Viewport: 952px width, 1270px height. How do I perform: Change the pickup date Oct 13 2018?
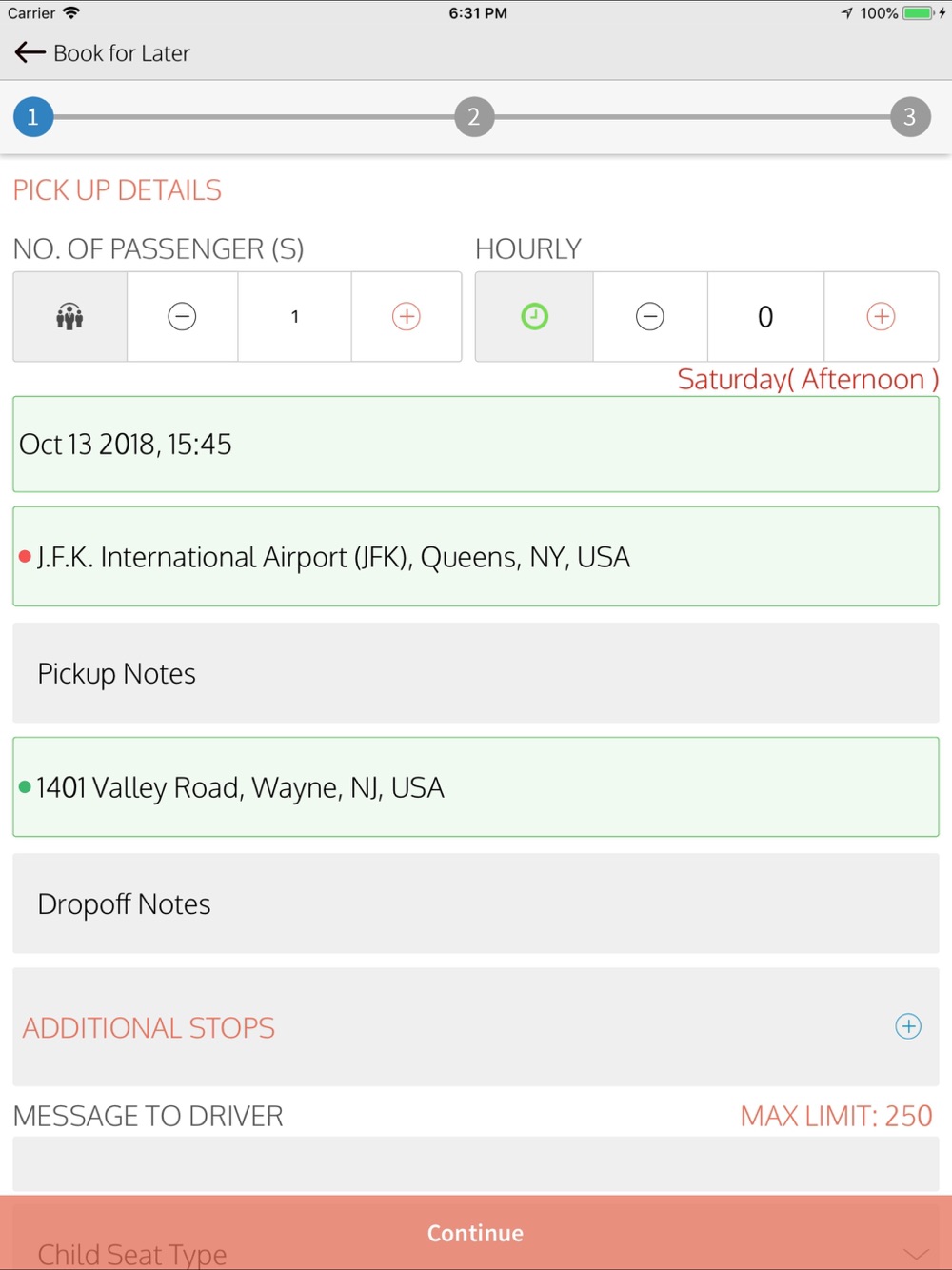[475, 445]
